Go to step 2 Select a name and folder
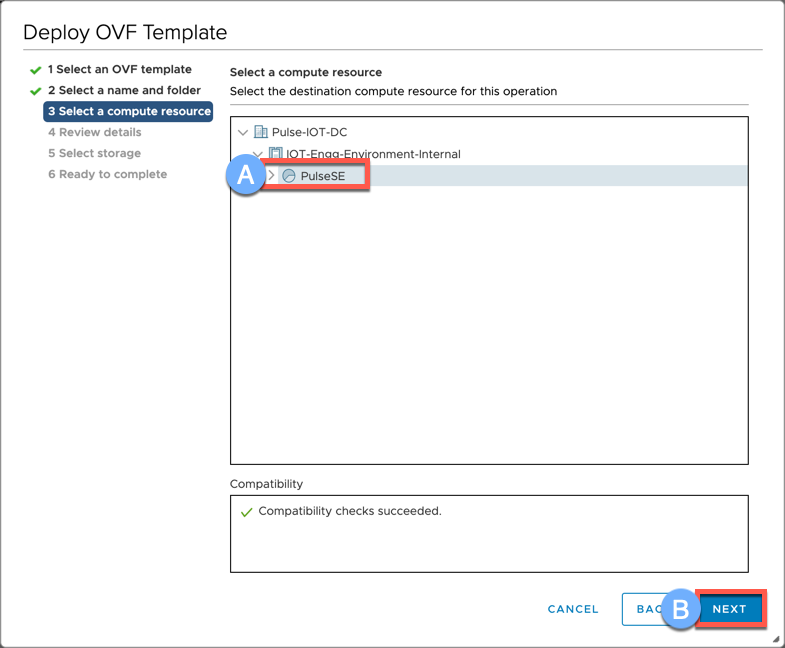785x648 pixels. (124, 90)
